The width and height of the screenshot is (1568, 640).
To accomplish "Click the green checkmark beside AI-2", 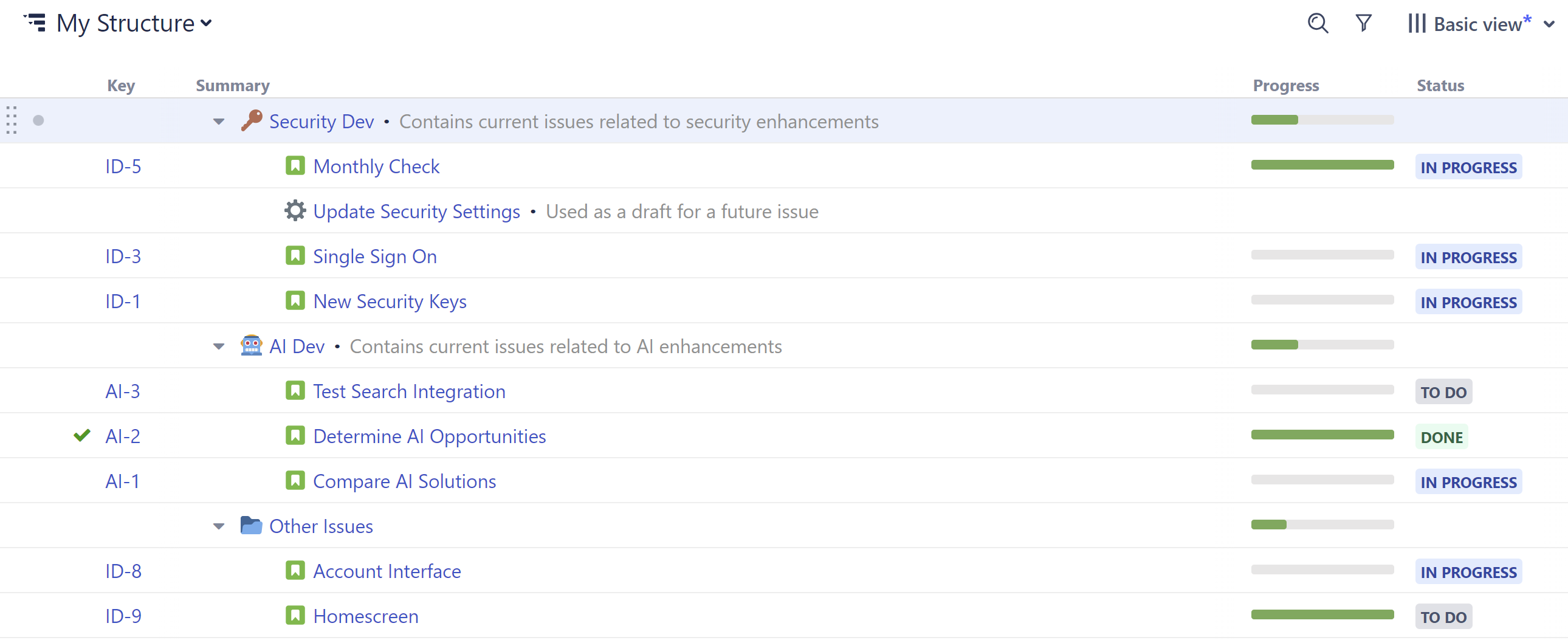I will [81, 435].
